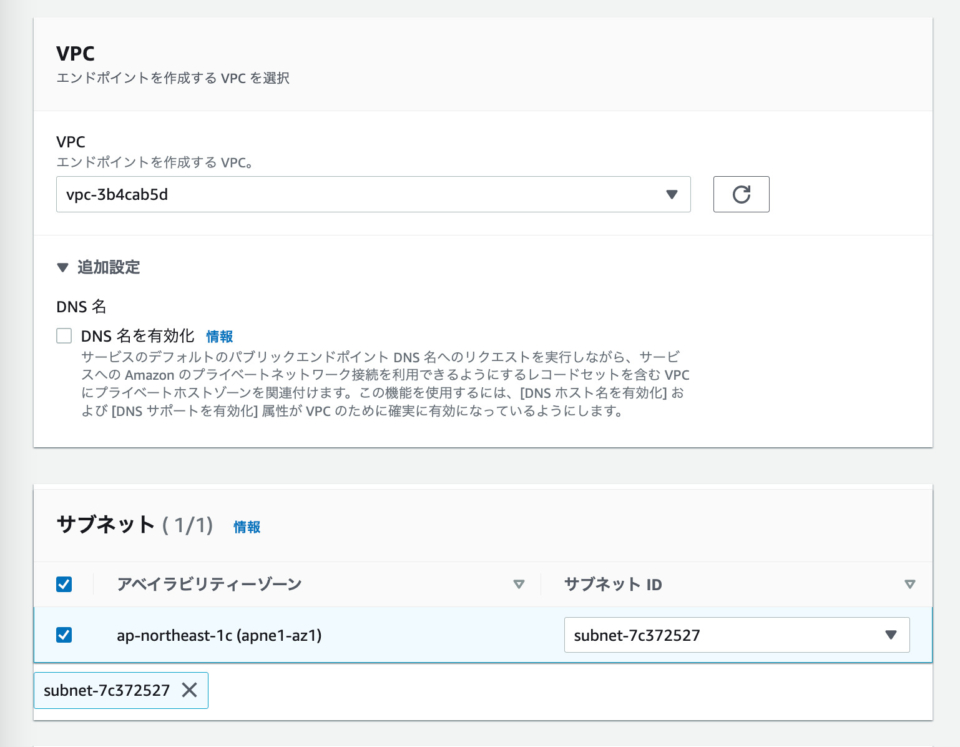This screenshot has height=747, width=960.
Task: Open the 情報 link next to DNS 名を有効化
Action: (x=219, y=336)
